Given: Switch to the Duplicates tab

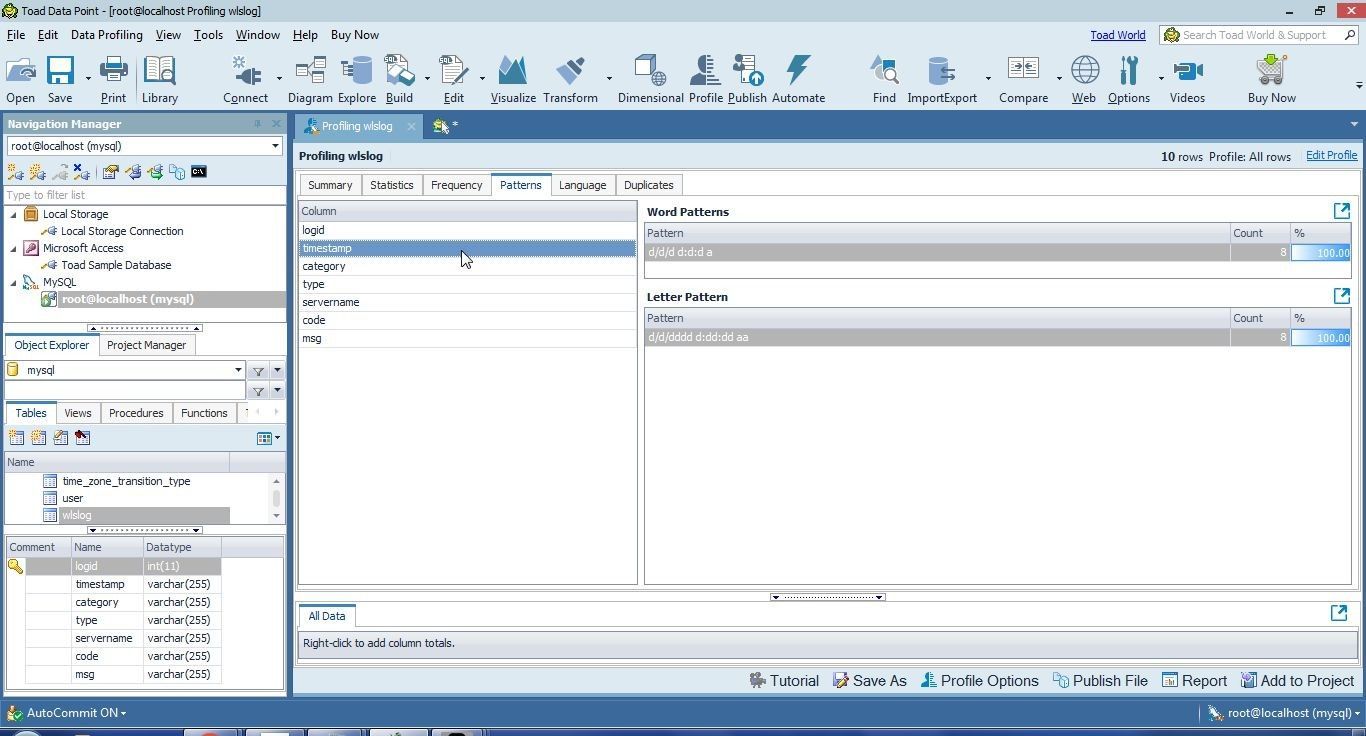Looking at the screenshot, I should (648, 185).
